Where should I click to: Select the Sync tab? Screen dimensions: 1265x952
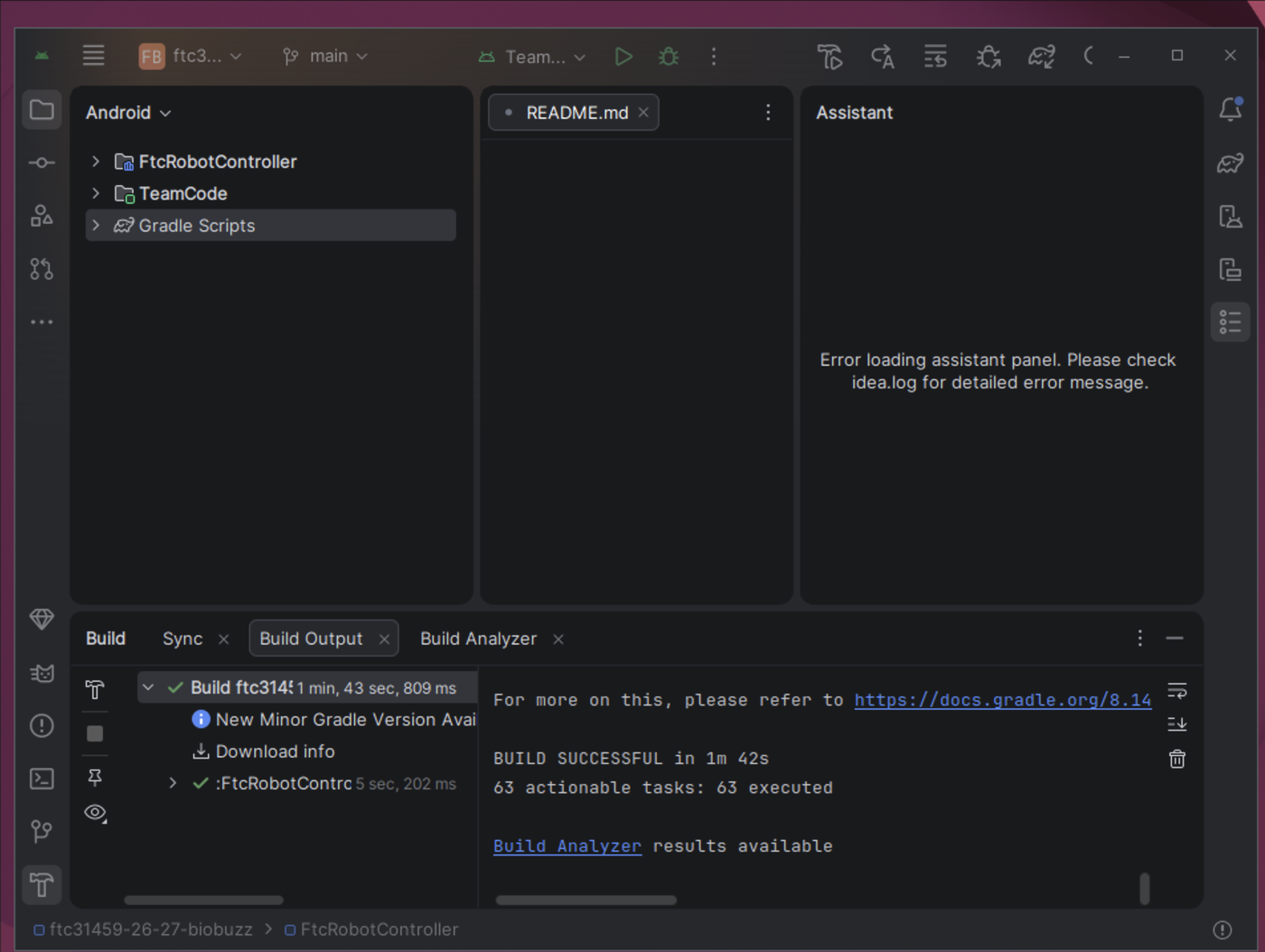point(183,639)
